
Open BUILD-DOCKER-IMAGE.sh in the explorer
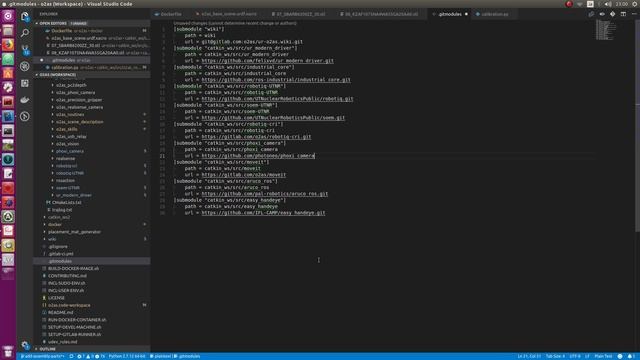[x=73, y=269]
